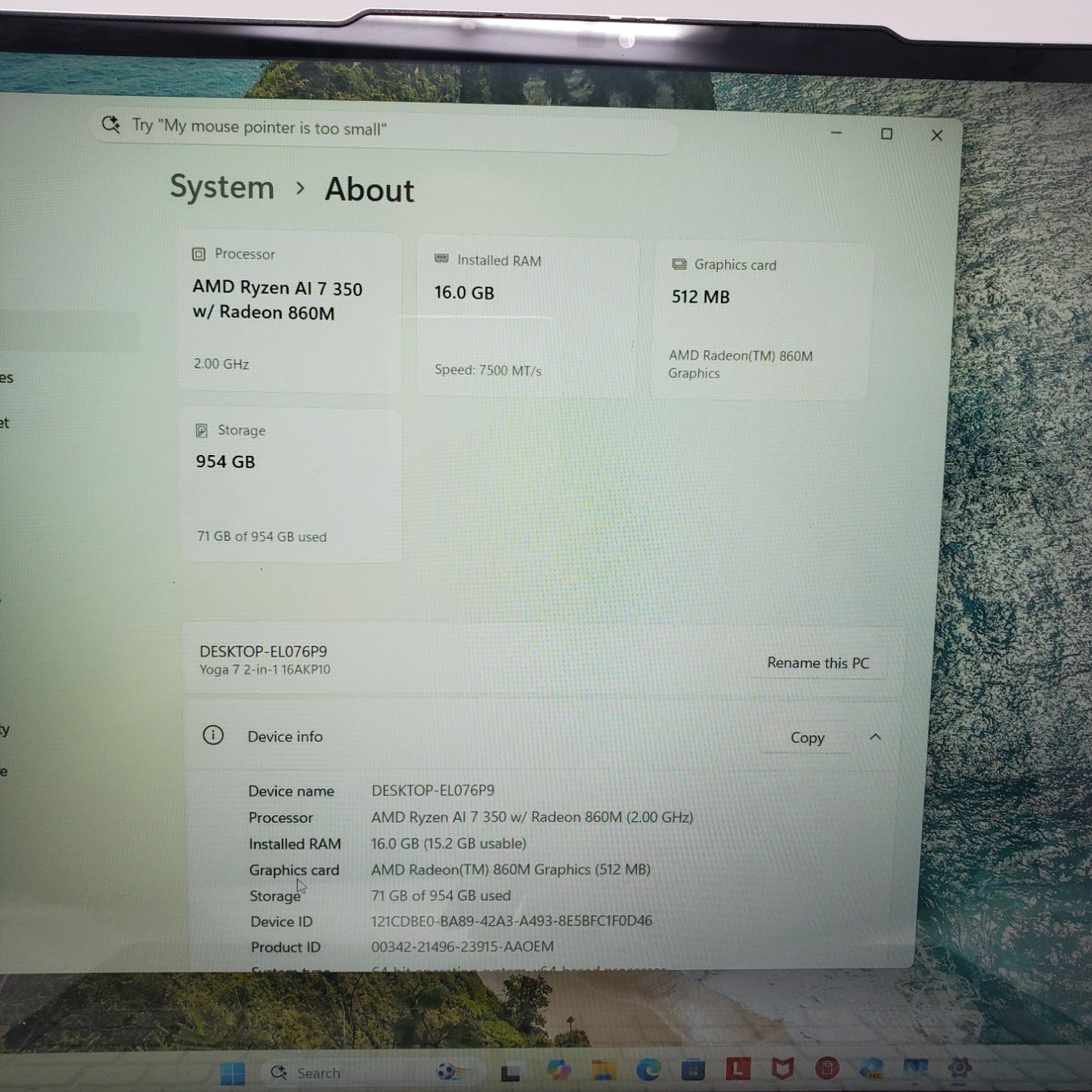Maximize the Settings window
This screenshot has width=1092, height=1092.
tap(886, 134)
